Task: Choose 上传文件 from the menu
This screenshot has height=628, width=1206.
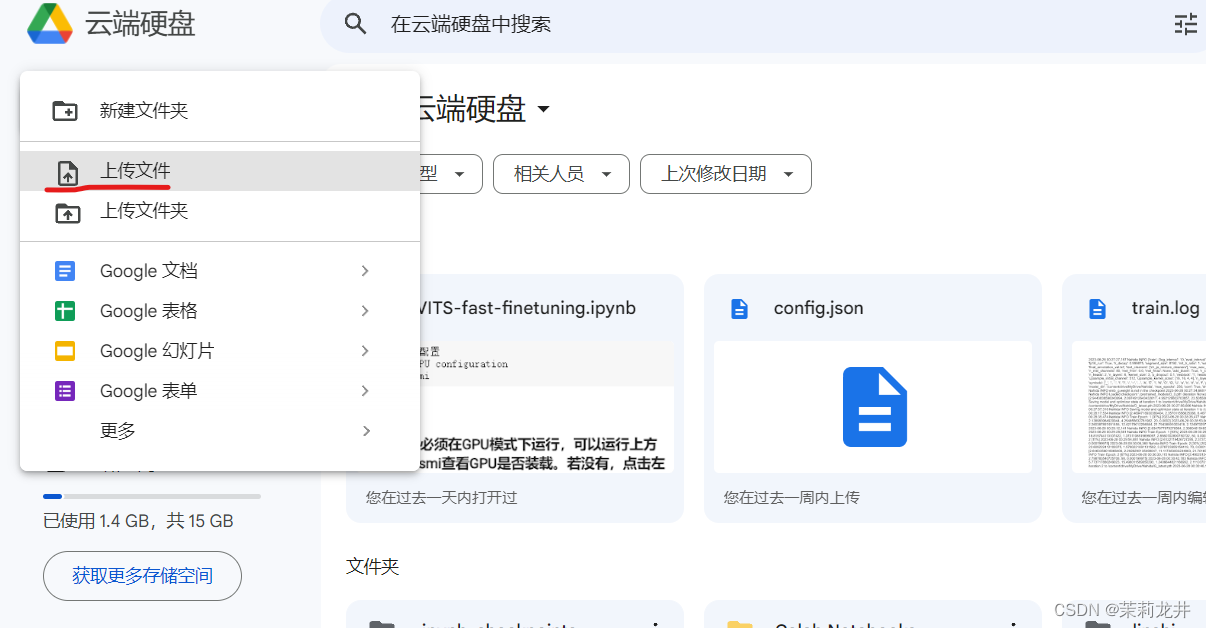Action: click(220, 171)
